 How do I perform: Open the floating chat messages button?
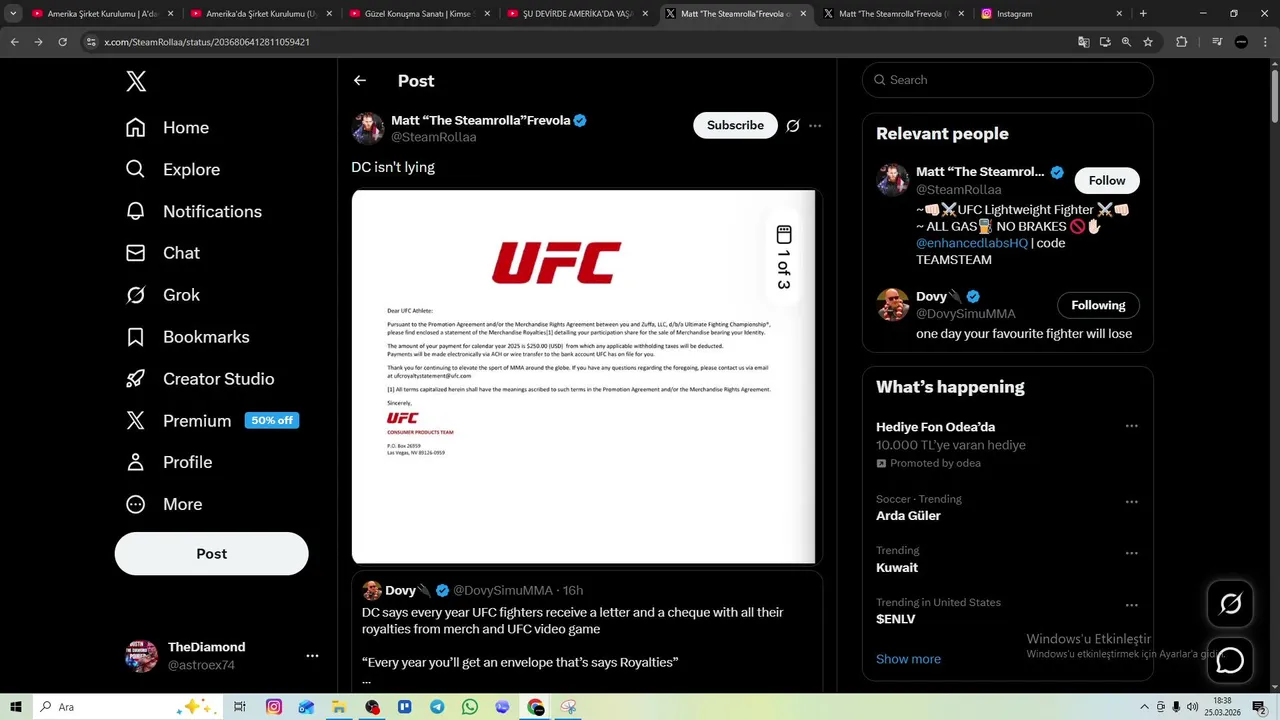click(1230, 660)
